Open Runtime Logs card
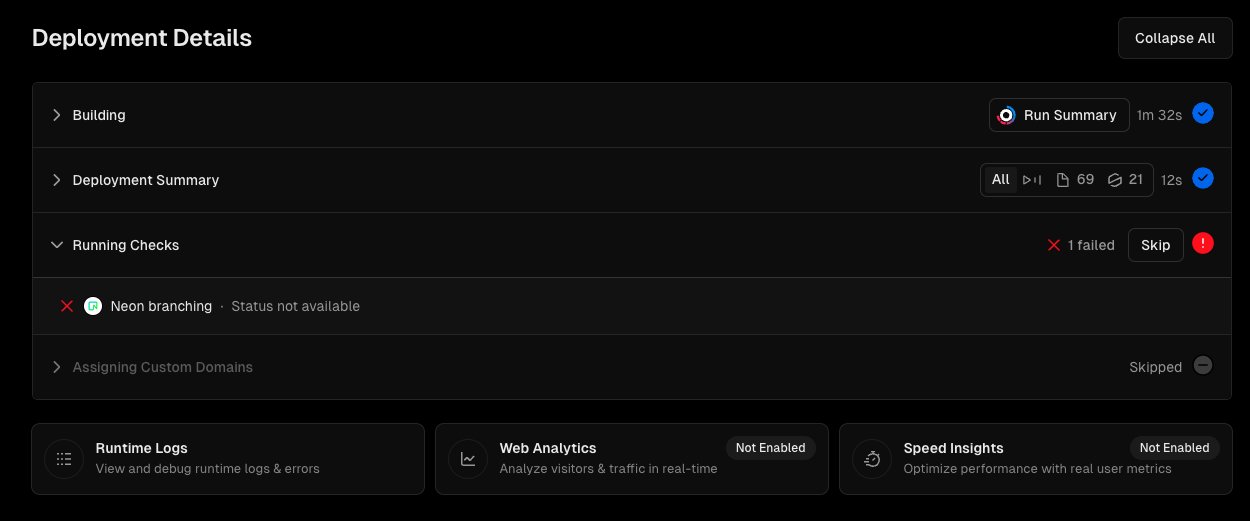Screen dimensions: 1250x521 [228, 458]
